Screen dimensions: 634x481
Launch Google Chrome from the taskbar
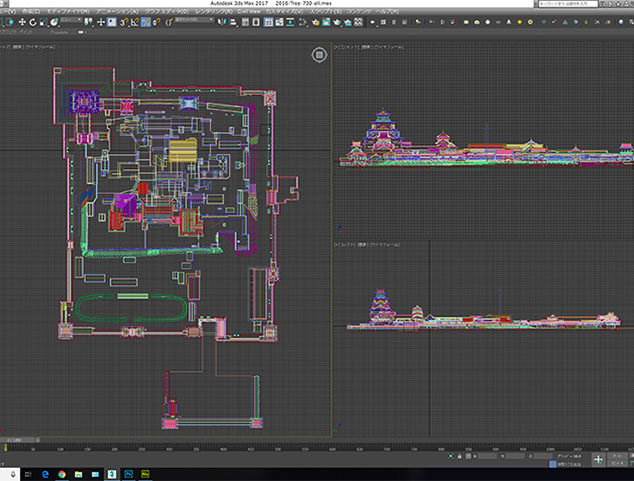pyautogui.click(x=61, y=472)
